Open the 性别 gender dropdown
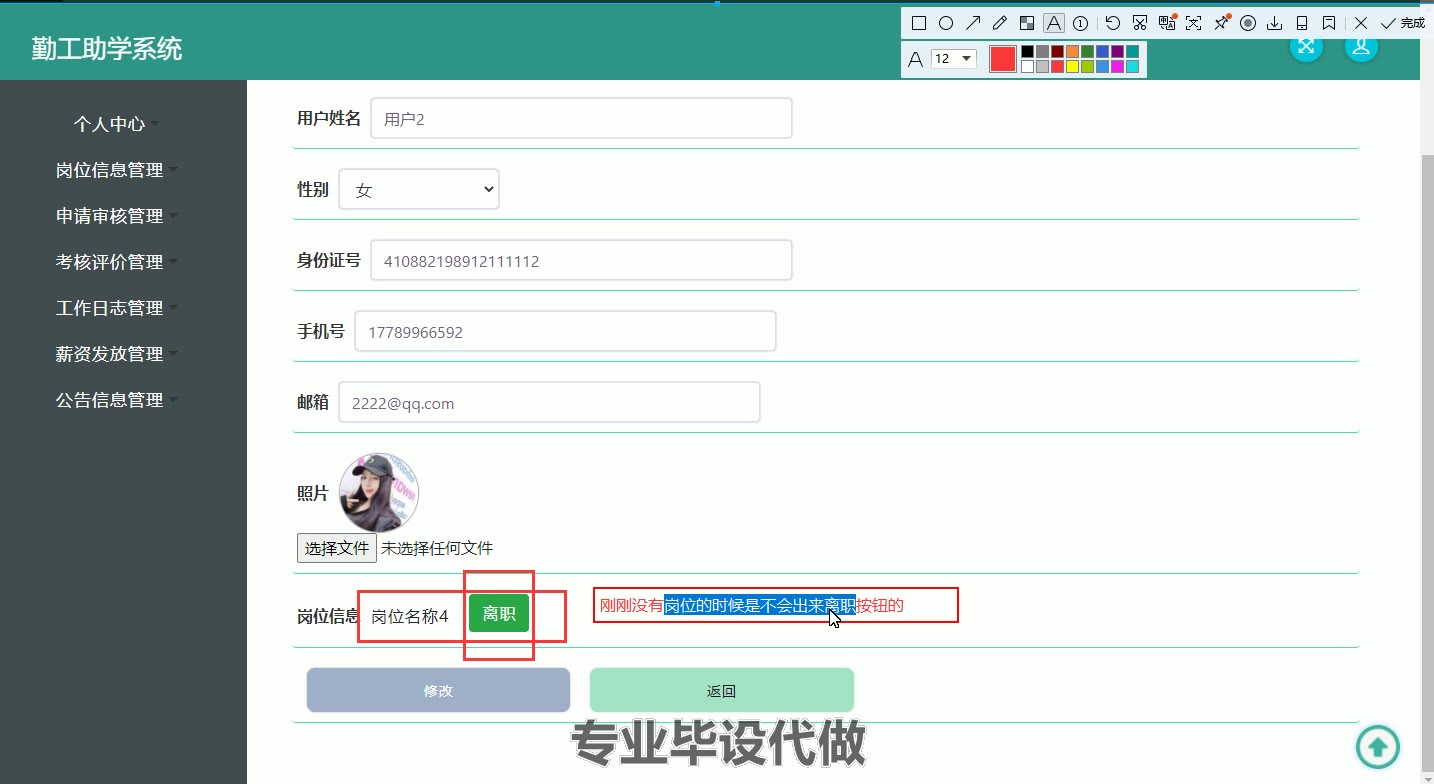Screen dimensions: 1434x784 [419, 189]
